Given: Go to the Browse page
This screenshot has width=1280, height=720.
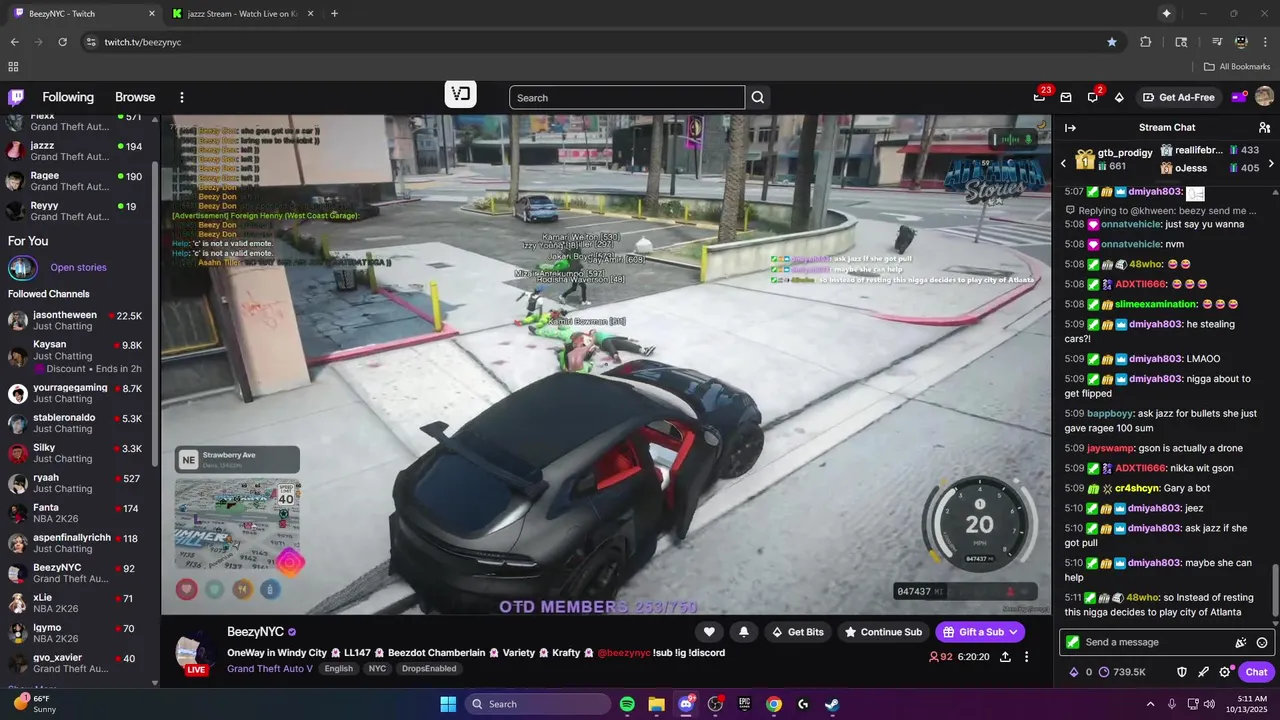Looking at the screenshot, I should 135,97.
